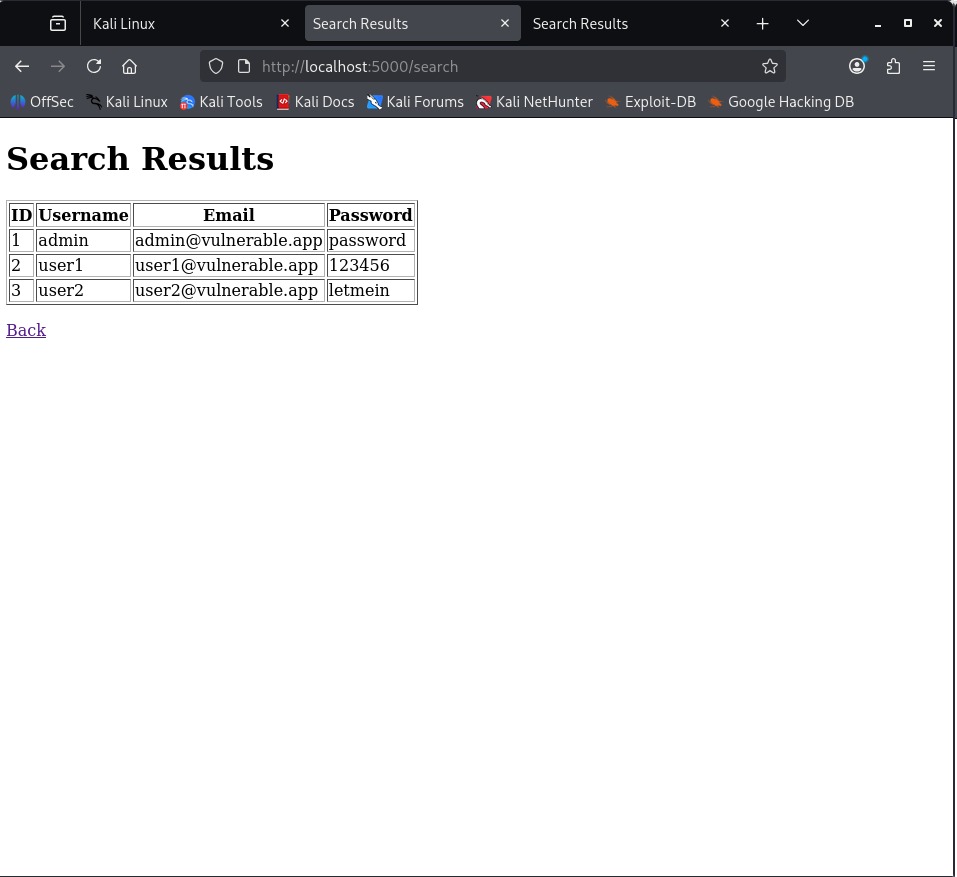
Task: Open a new tab with the plus button
Action: (x=763, y=23)
